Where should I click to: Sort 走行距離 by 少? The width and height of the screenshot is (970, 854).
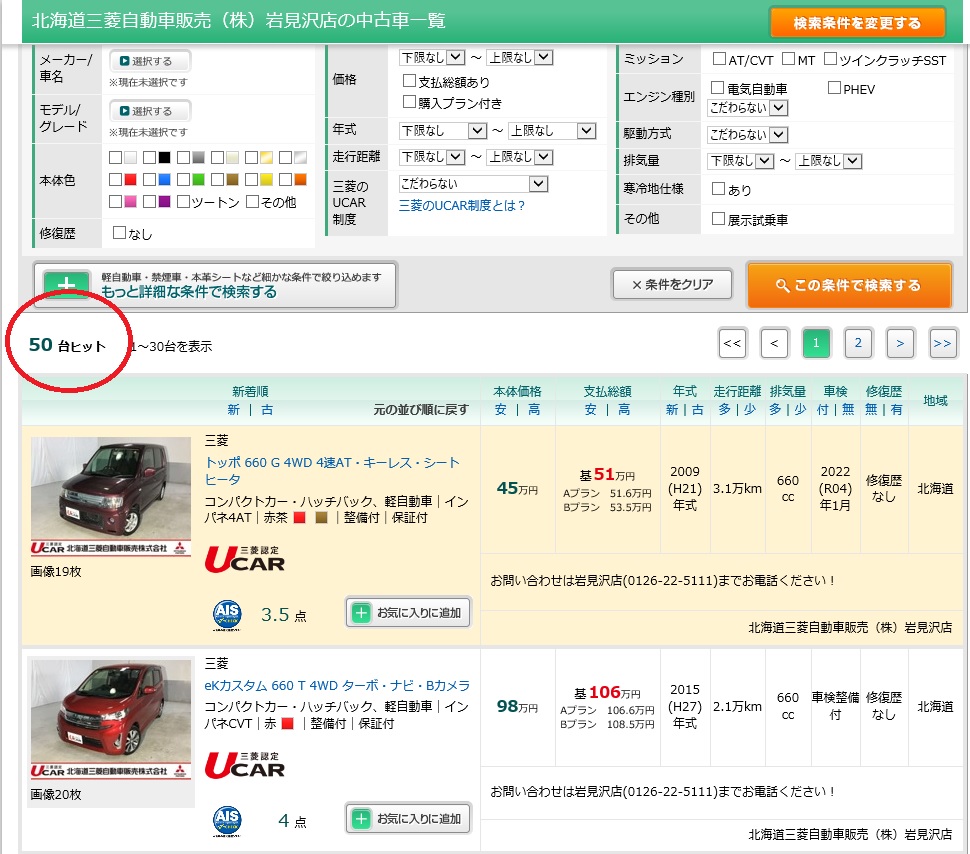pos(750,410)
